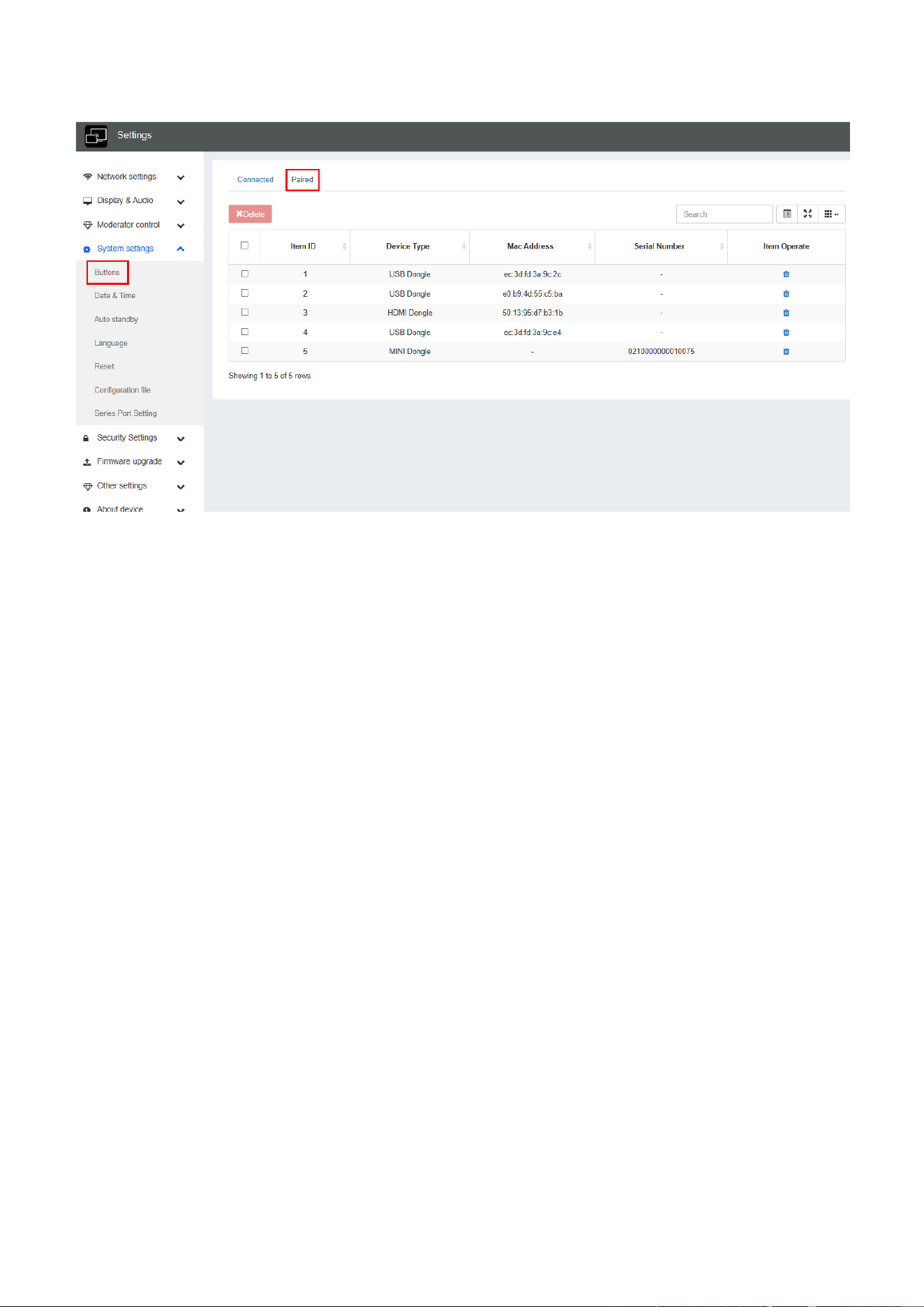The height and width of the screenshot is (1307, 924).
Task: Click the Wi-Fi icon next to Network settings
Action: coord(87,177)
